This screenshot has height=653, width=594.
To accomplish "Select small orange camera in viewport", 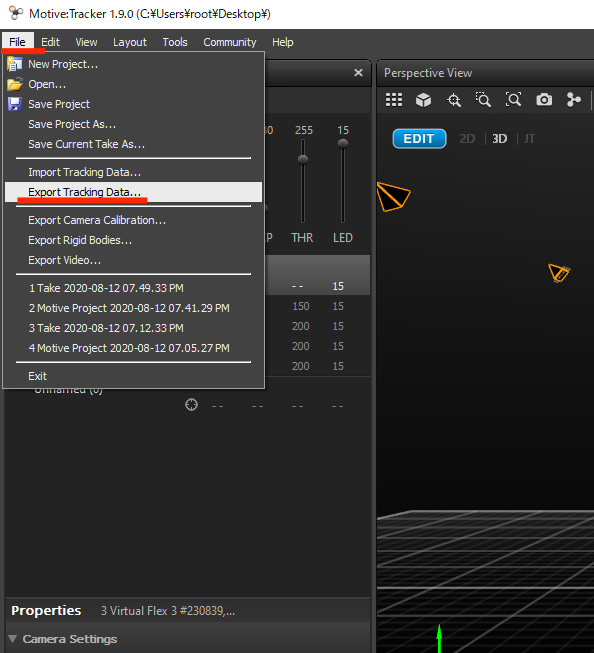I will click(x=559, y=273).
